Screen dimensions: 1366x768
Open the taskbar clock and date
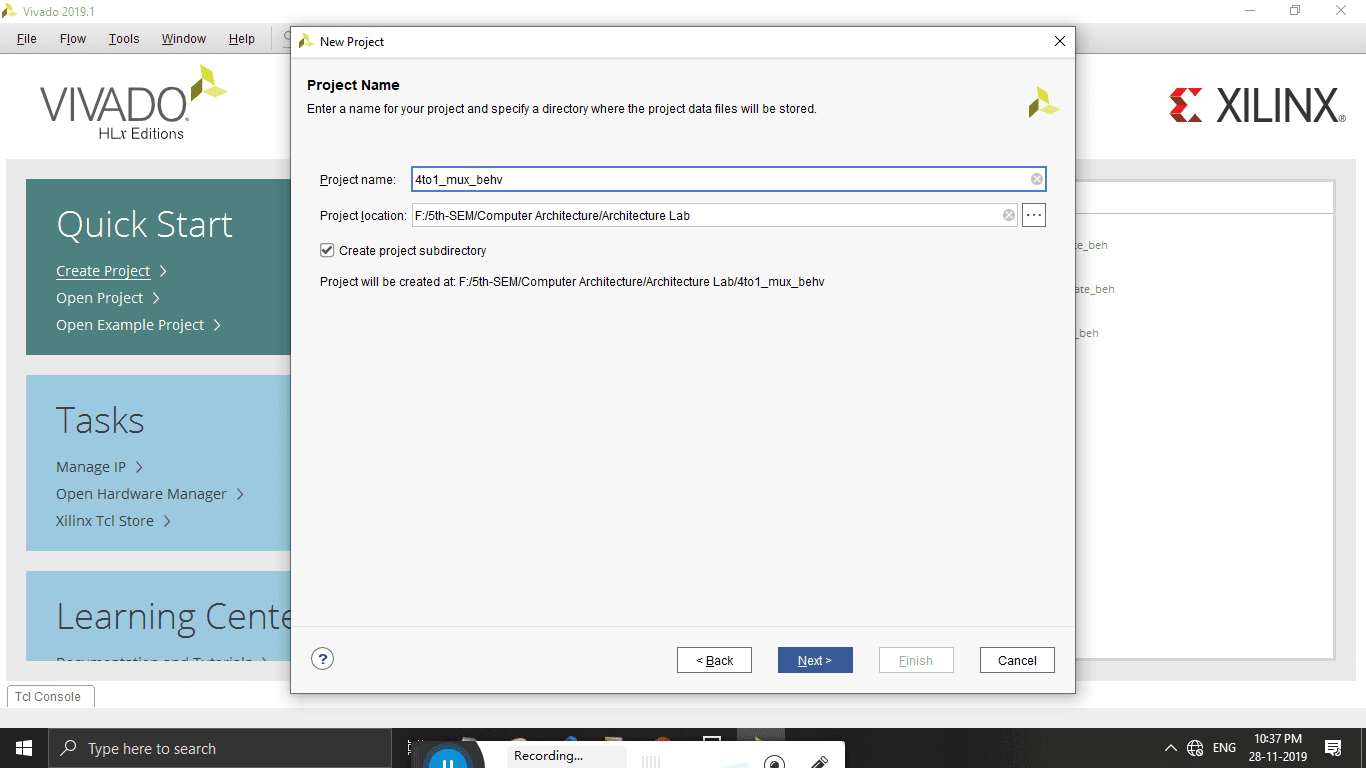(x=1277, y=748)
